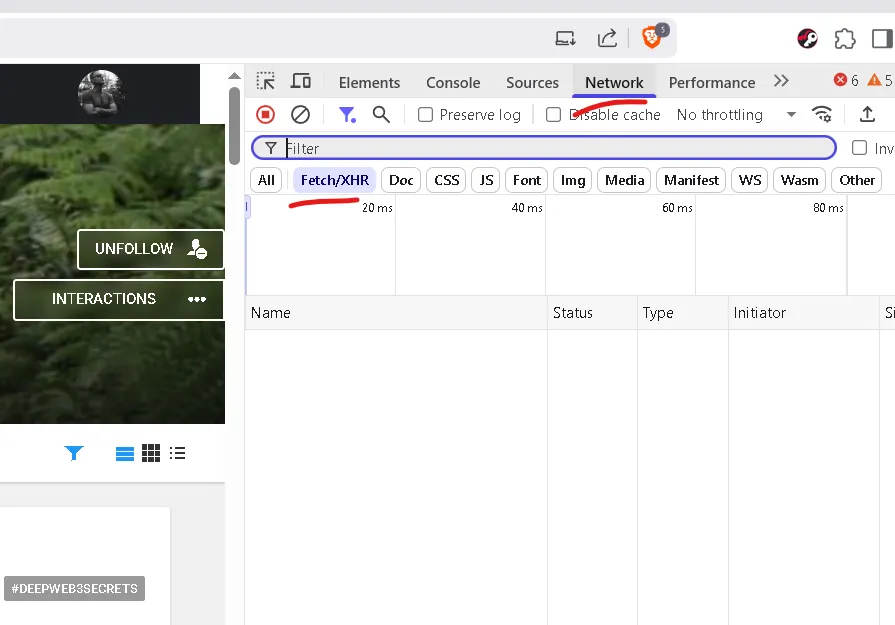Click the orange warning count icon
The image size is (895, 625).
(874, 80)
